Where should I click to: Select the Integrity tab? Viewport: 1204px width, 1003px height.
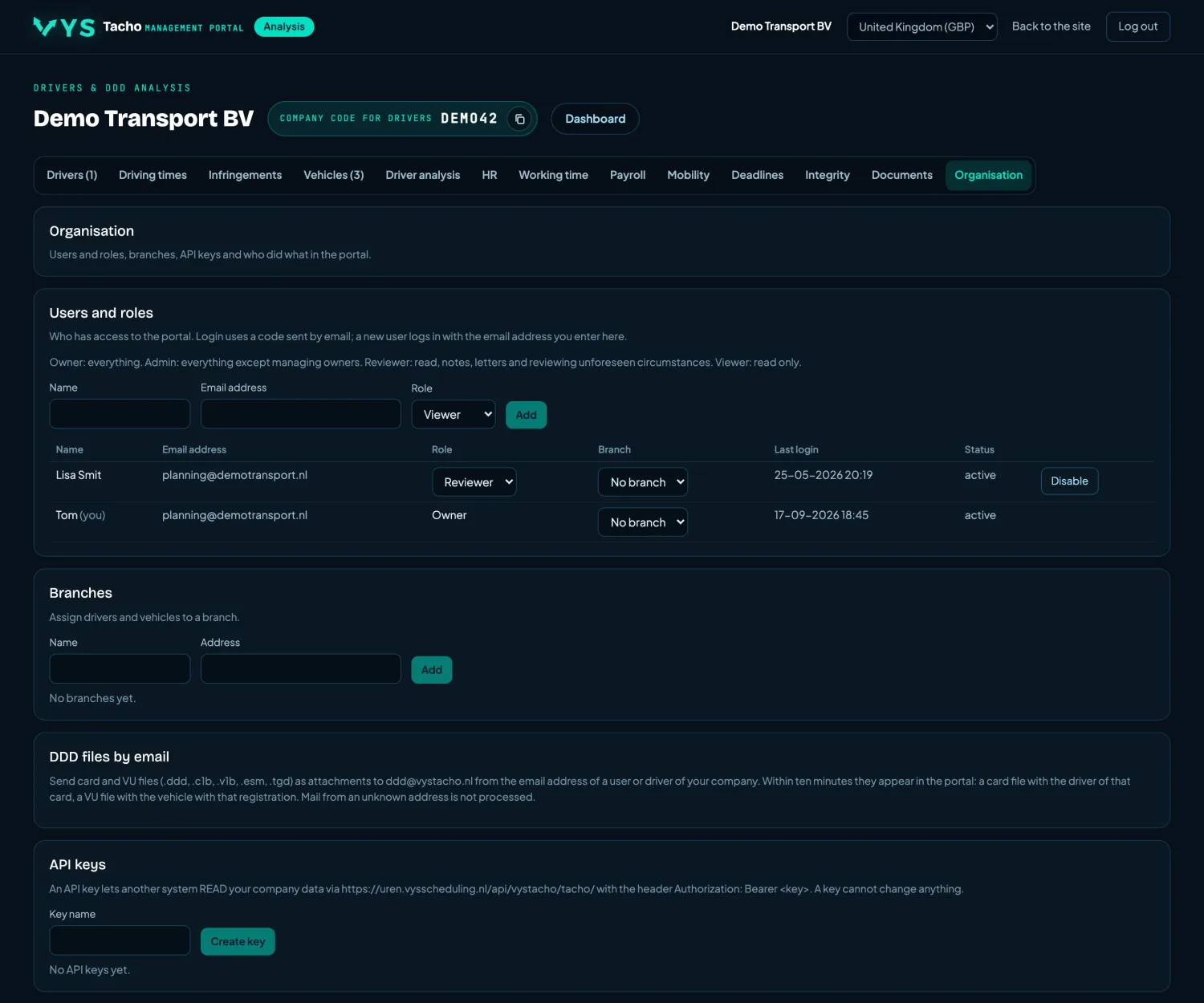pyautogui.click(x=828, y=175)
